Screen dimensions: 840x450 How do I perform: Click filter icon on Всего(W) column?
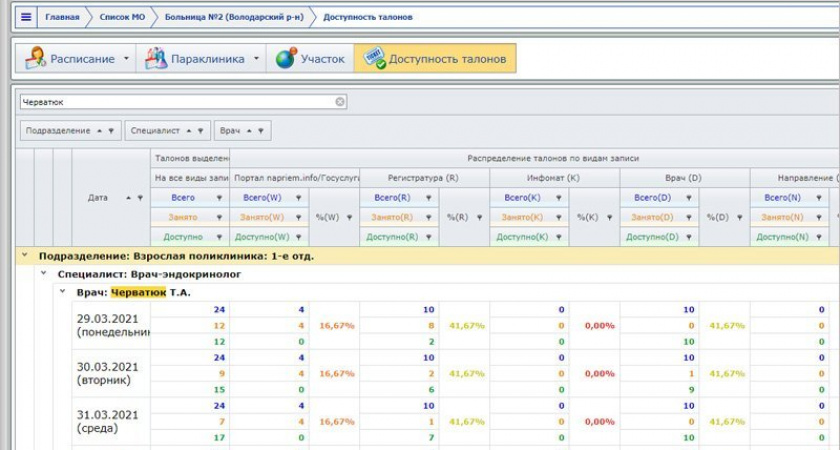(299, 198)
